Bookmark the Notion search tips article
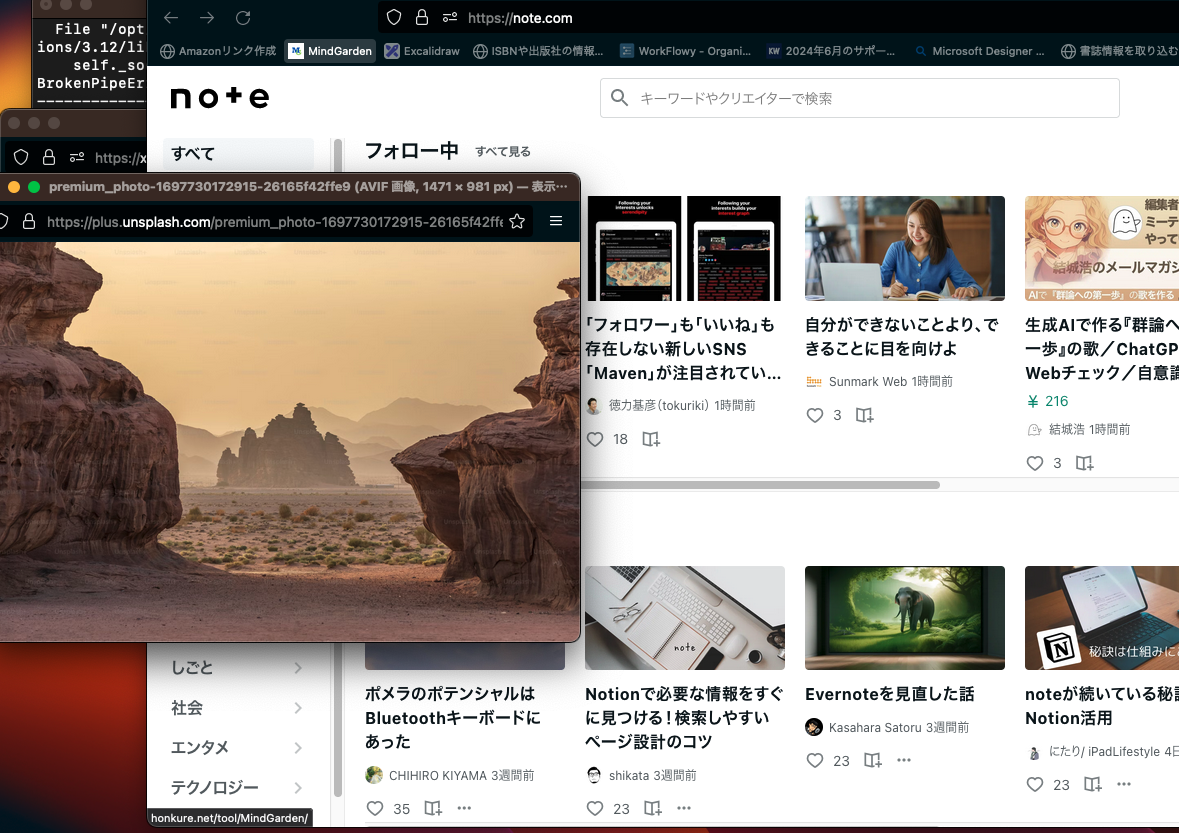 (x=651, y=808)
